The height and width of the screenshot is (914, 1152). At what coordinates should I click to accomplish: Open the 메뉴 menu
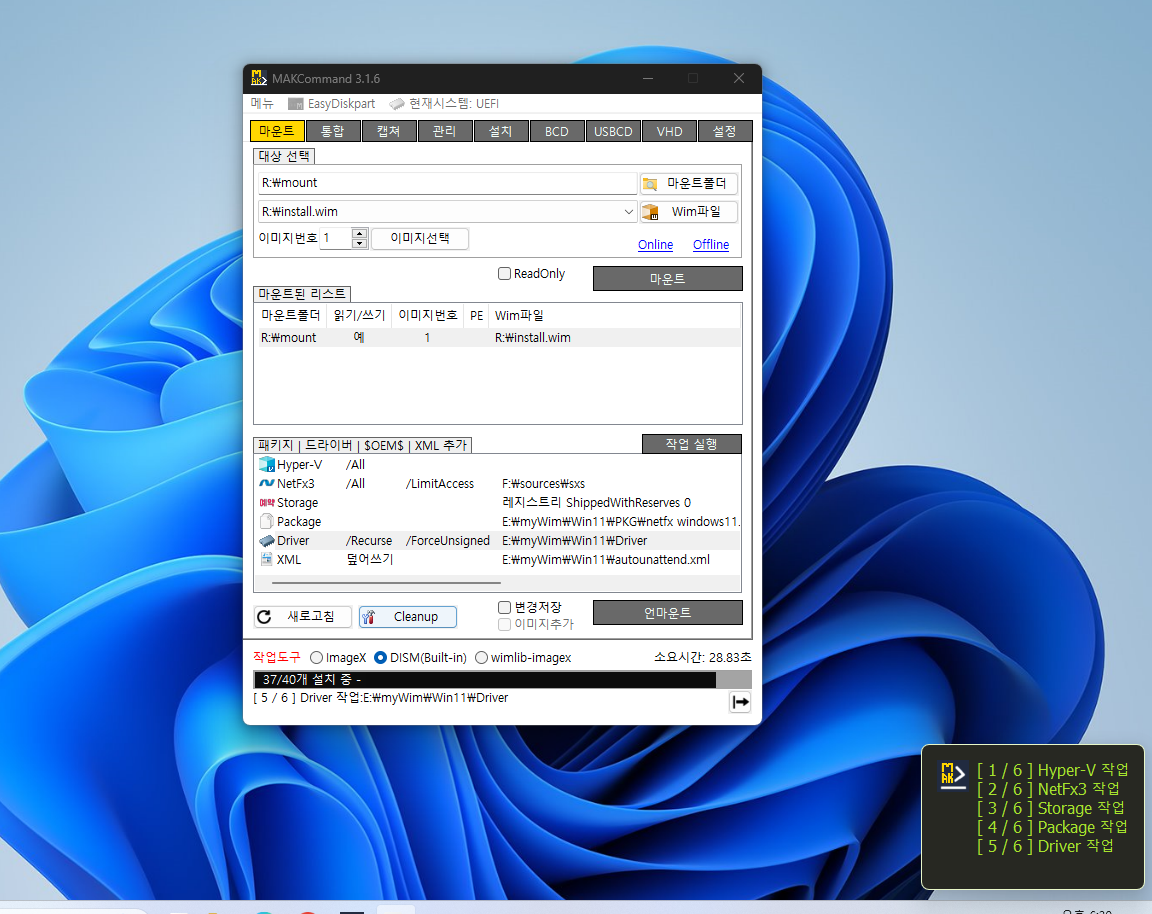click(x=262, y=104)
